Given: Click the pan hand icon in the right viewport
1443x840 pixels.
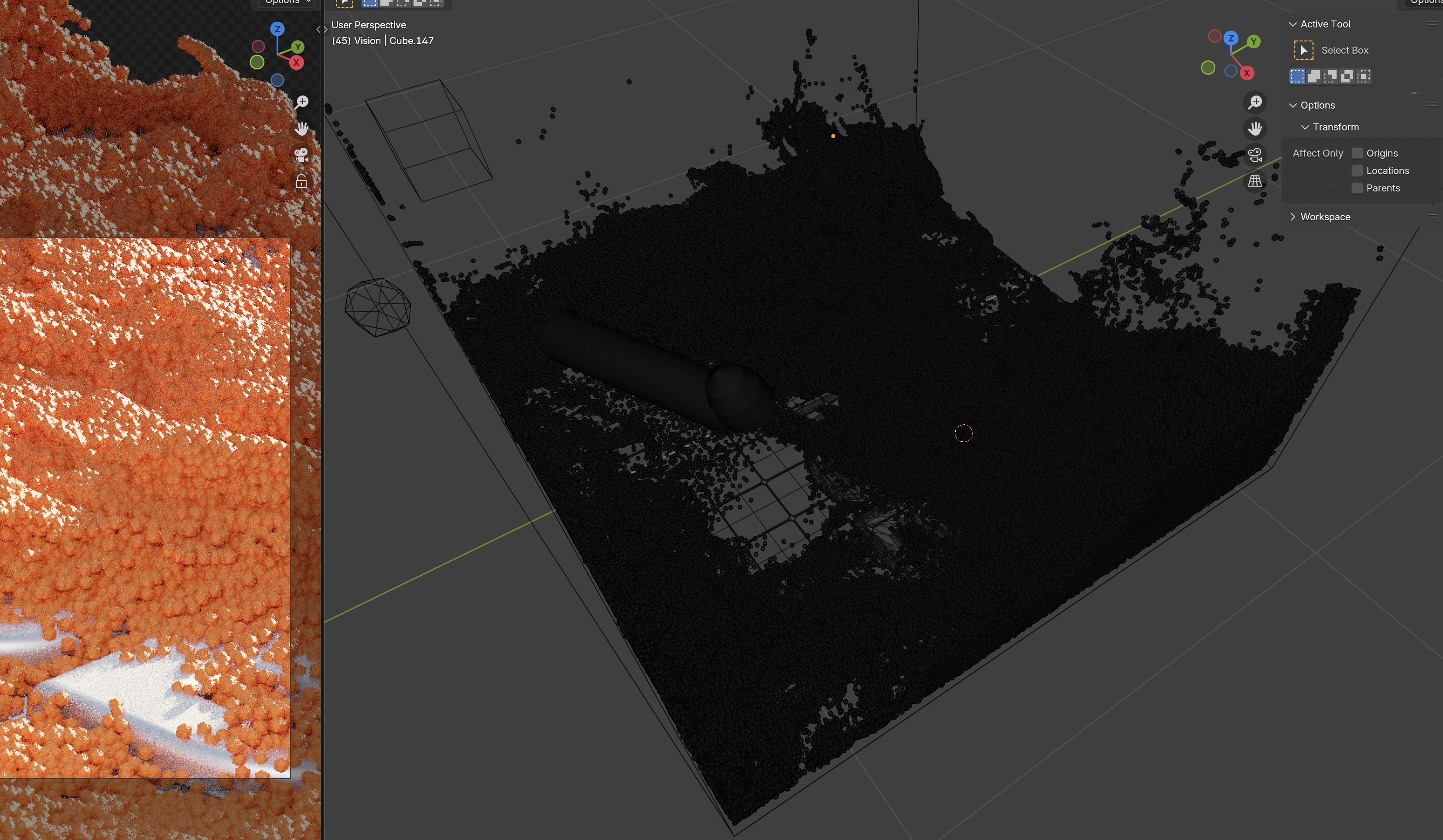Looking at the screenshot, I should point(1255,128).
